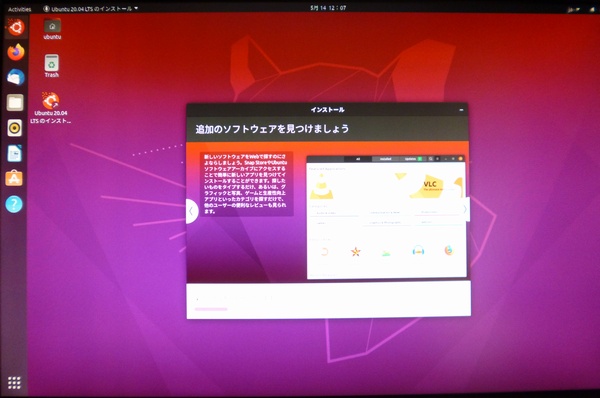Advance slideshow with right arrow
600x398 pixels.
point(465,209)
